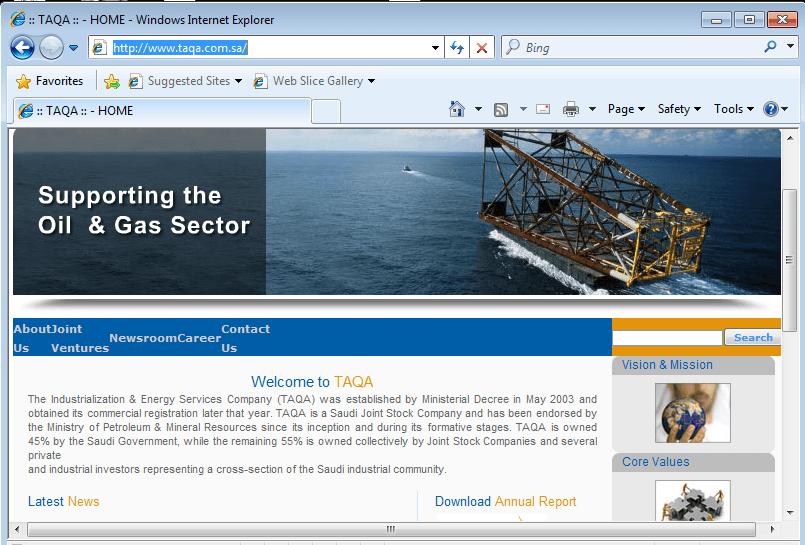The image size is (805, 545).
Task: Click the vertical scrollbar thumb
Action: coord(789,260)
